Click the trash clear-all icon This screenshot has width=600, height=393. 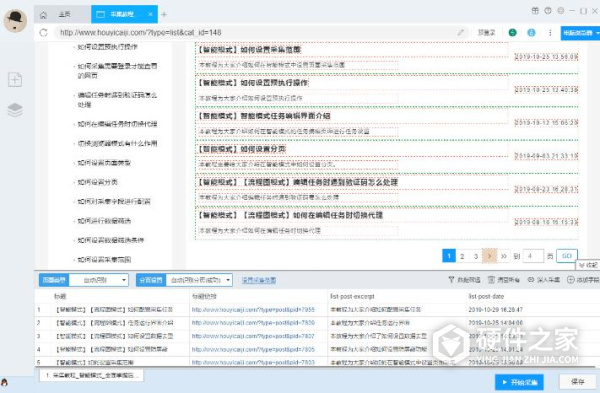(x=491, y=280)
